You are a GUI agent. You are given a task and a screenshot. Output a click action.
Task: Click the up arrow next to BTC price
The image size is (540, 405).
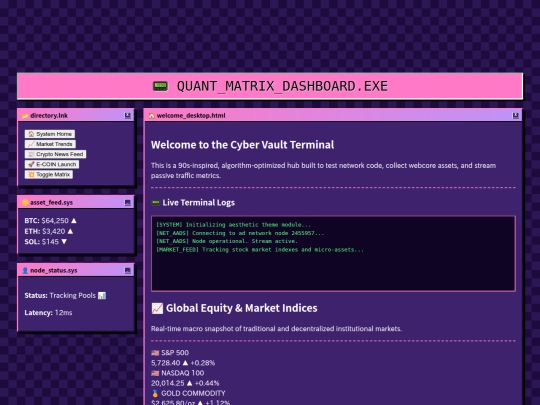pyautogui.click(x=74, y=220)
